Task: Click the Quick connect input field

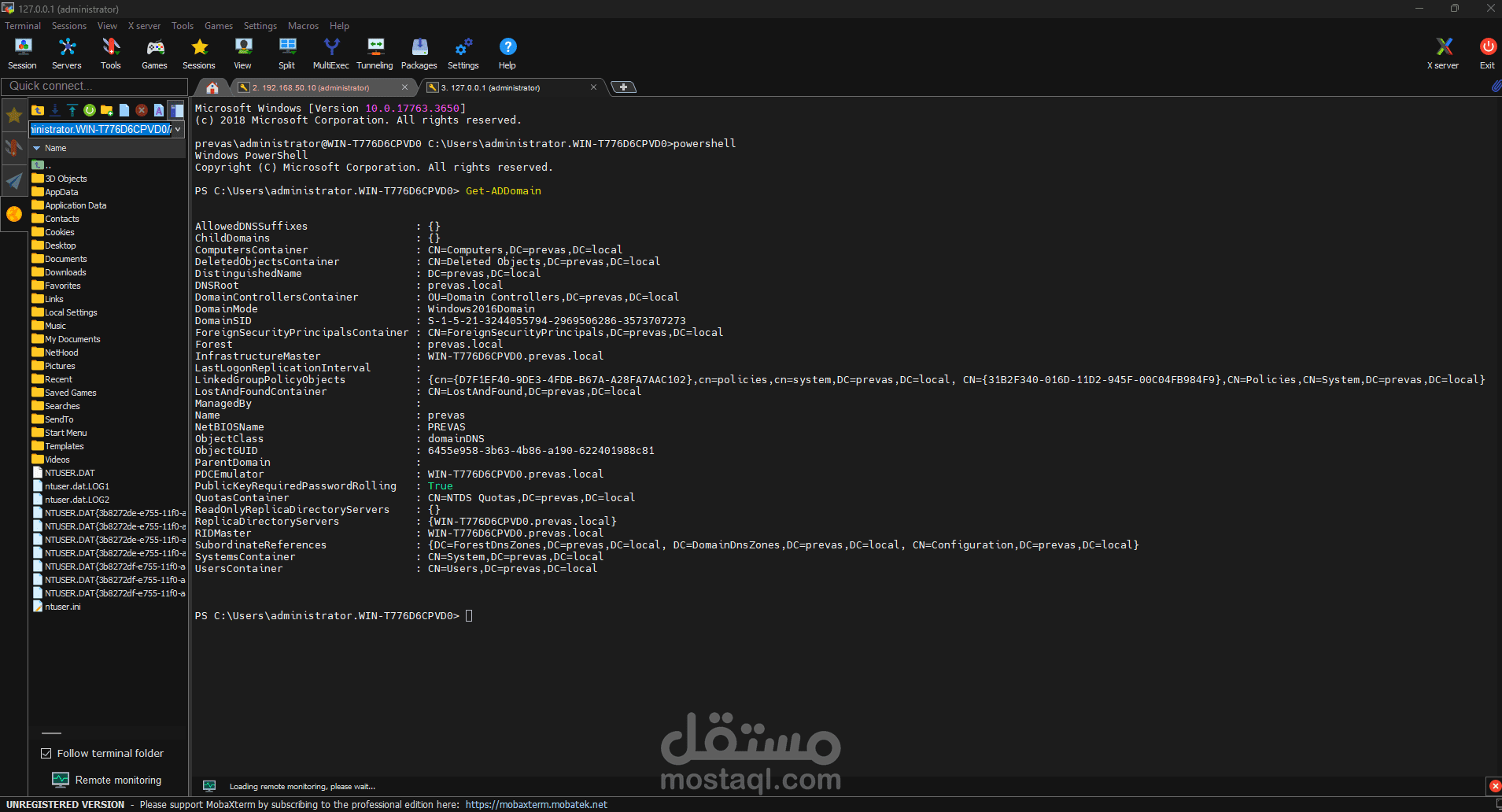Action: (x=94, y=86)
